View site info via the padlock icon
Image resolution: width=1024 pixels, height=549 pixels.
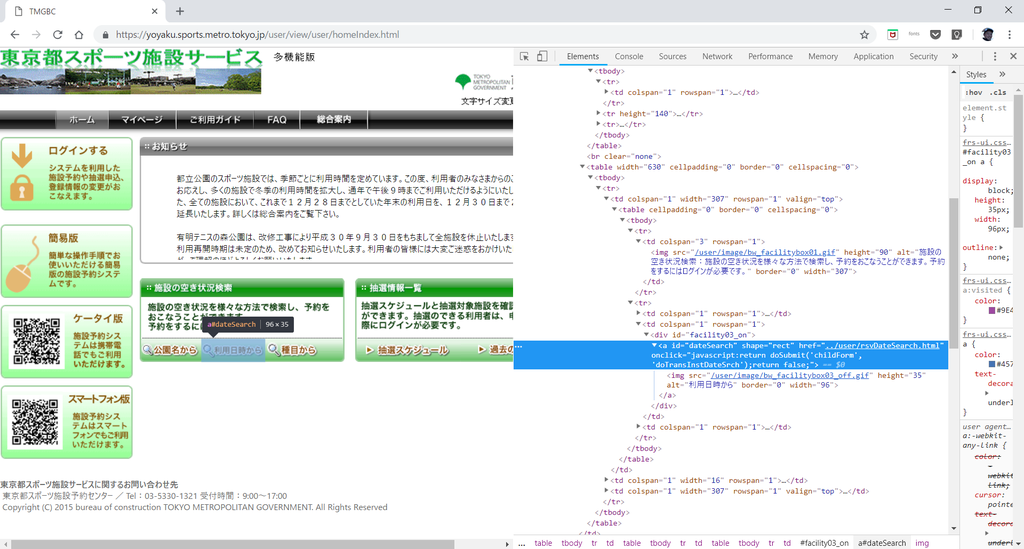coord(104,35)
